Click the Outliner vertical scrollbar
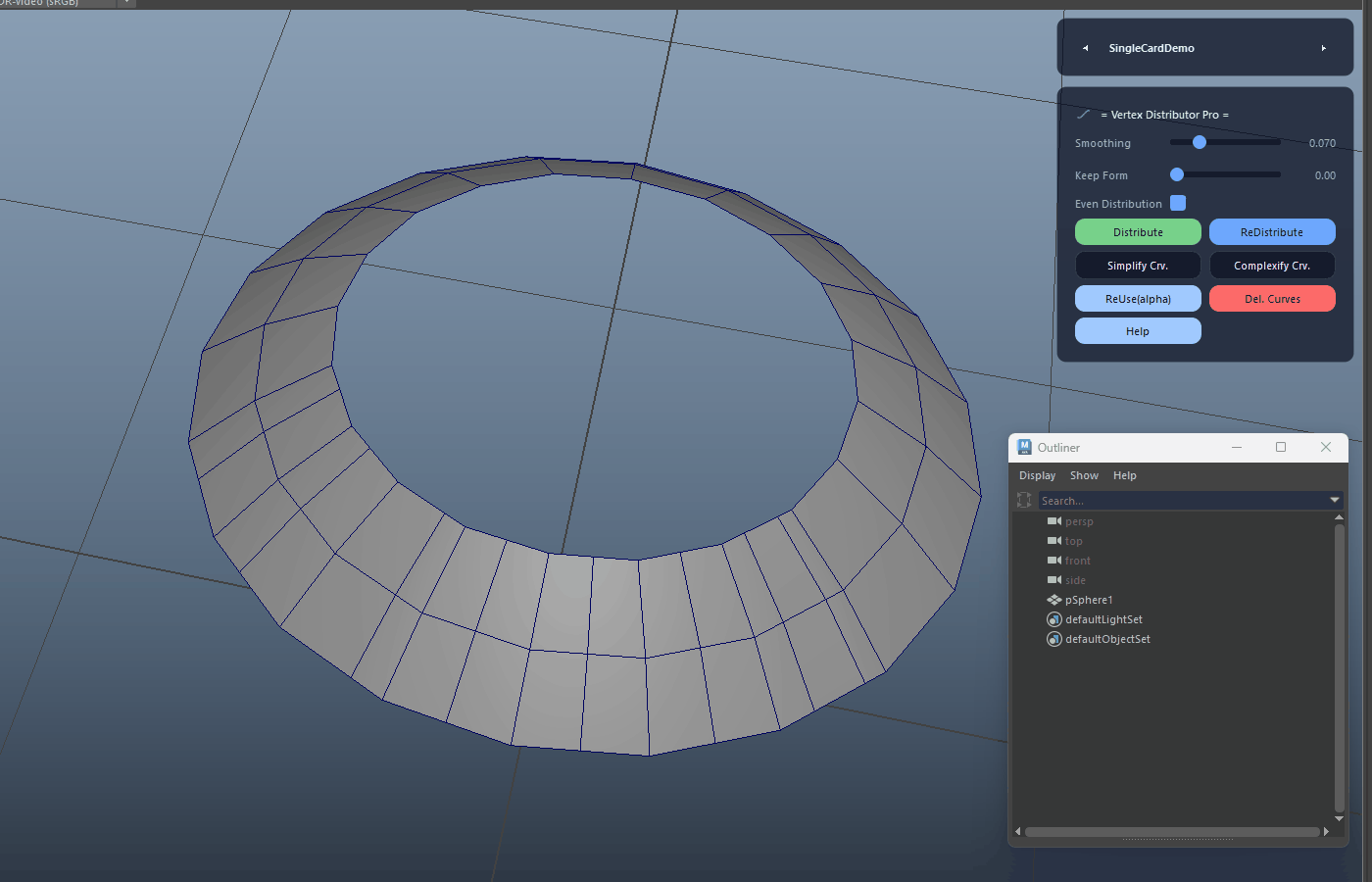This screenshot has height=882, width=1372. click(1340, 668)
